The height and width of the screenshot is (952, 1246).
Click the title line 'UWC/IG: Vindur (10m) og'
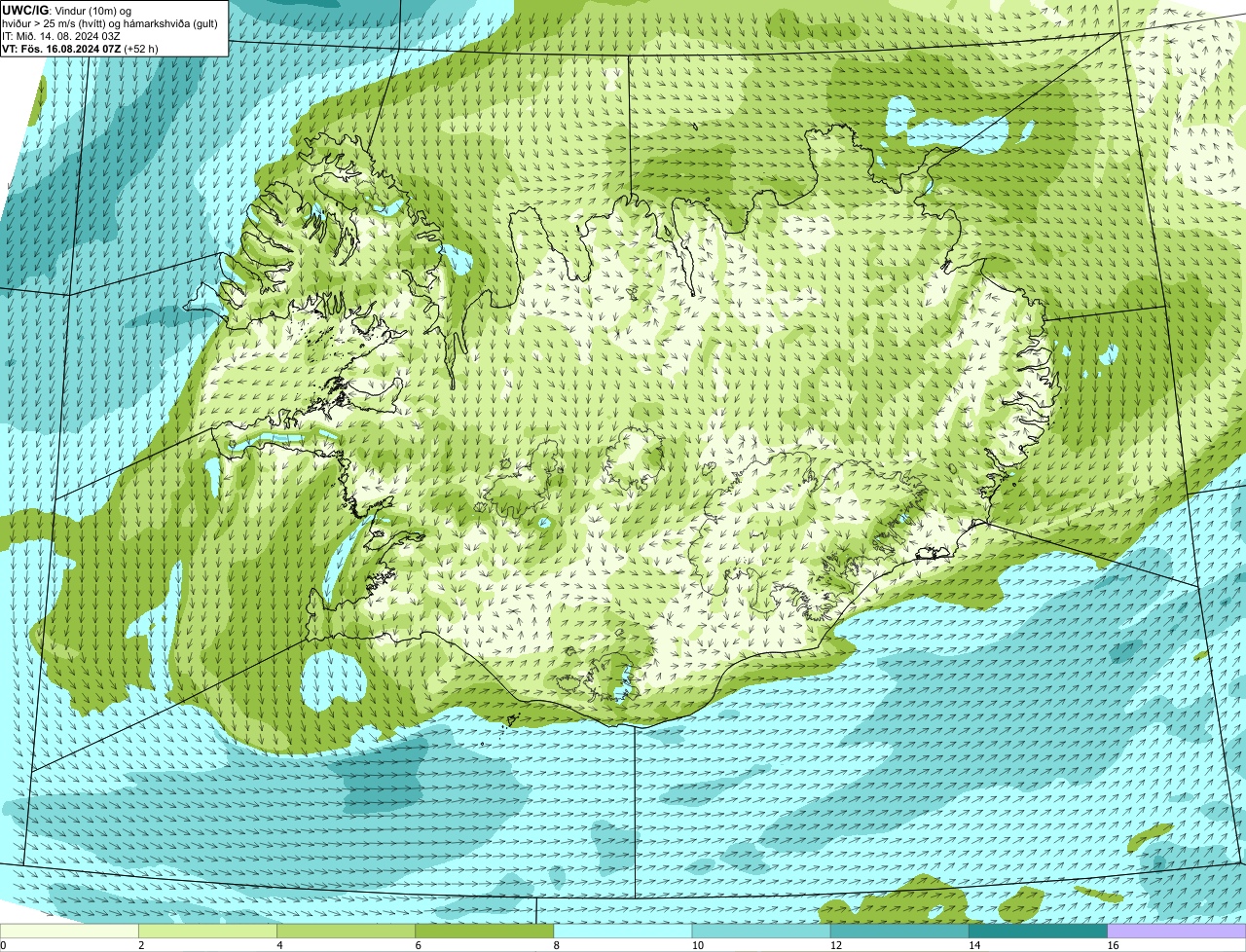pyautogui.click(x=66, y=10)
